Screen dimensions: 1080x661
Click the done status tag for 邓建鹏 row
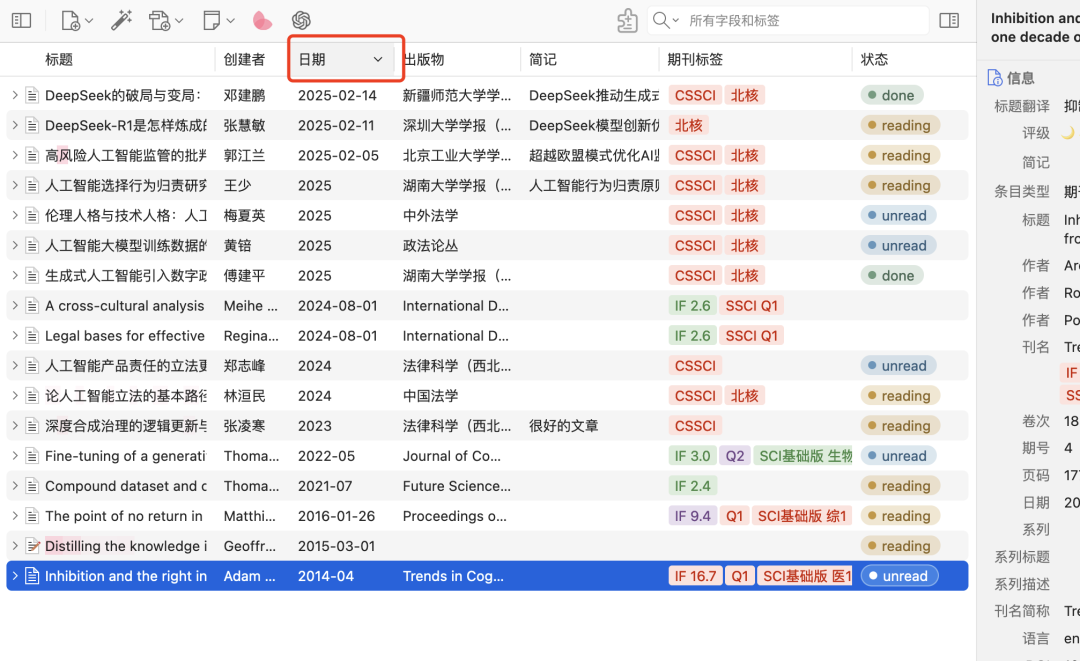[x=891, y=95]
